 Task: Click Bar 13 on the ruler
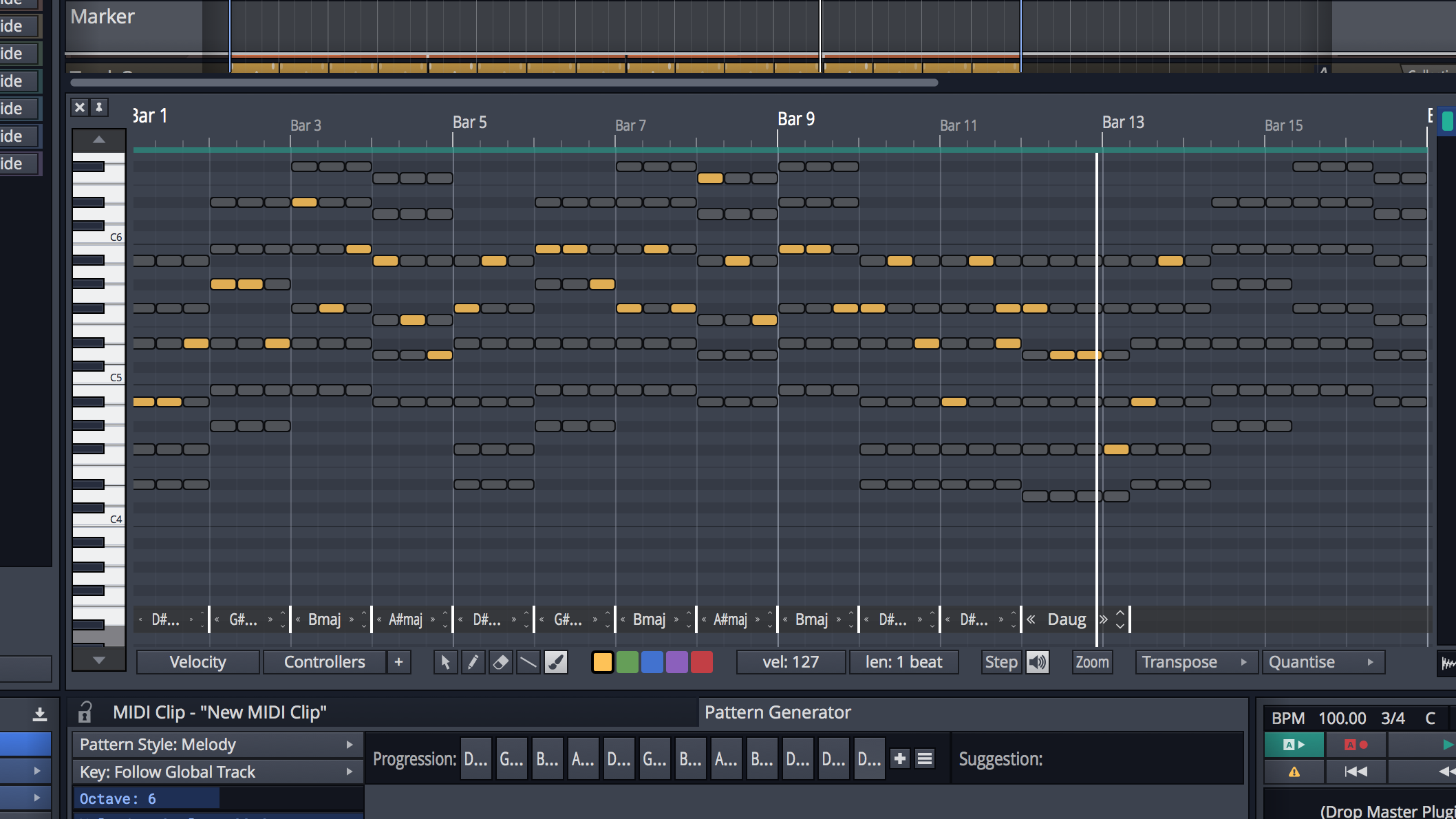click(1123, 122)
